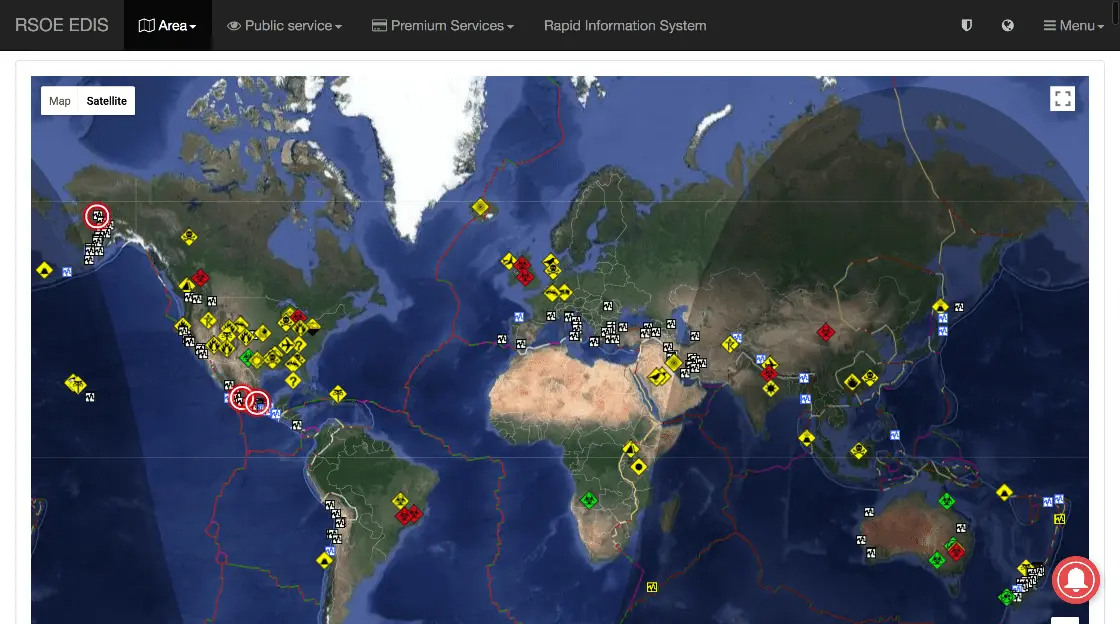
Task: Click the green biohazard marker in northern Australia
Action: [946, 500]
